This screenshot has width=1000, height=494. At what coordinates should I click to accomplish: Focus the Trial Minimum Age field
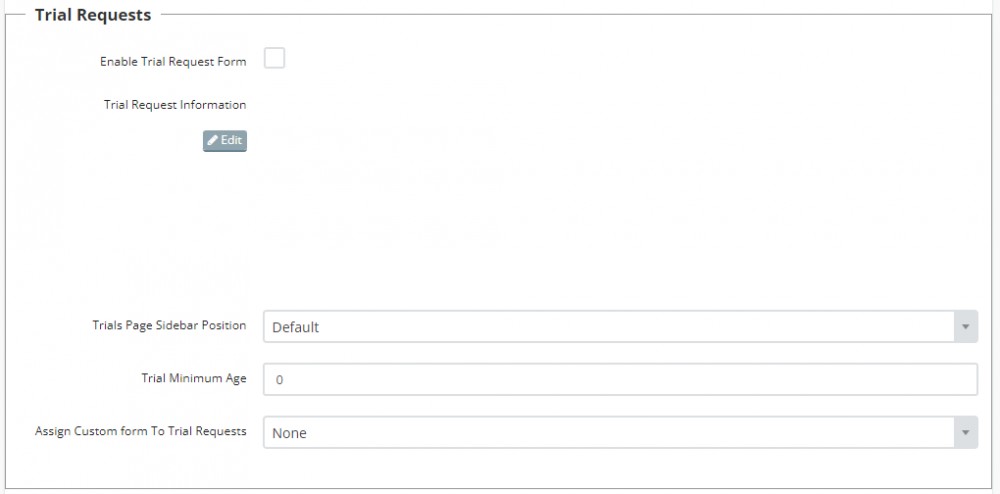620,380
